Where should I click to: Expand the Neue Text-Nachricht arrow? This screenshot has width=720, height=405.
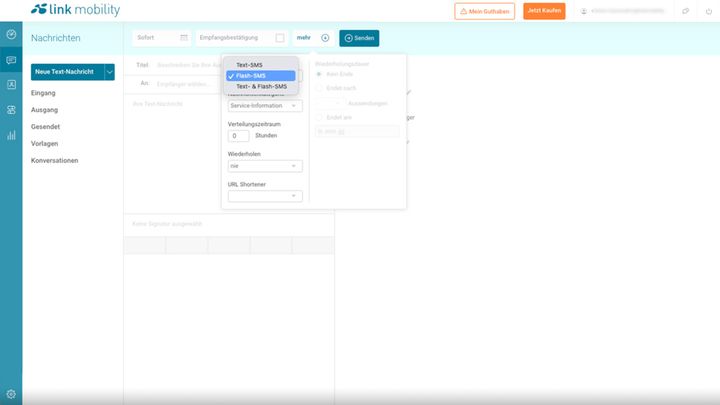click(109, 72)
